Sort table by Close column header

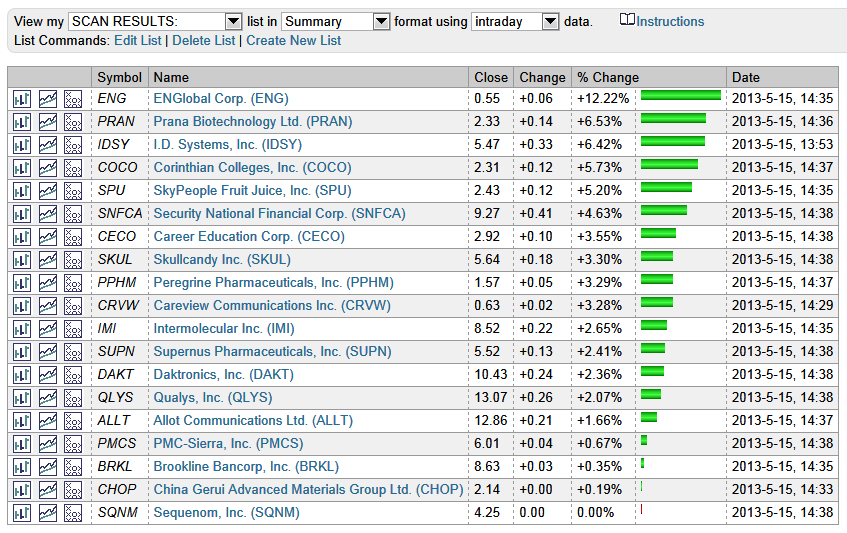[x=491, y=77]
